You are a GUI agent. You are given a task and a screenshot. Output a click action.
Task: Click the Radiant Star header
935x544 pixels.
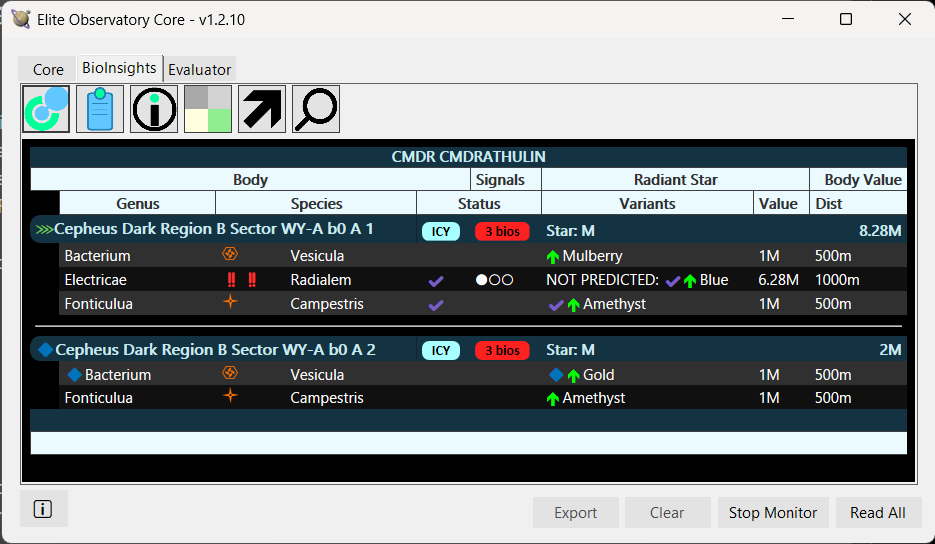coord(676,180)
